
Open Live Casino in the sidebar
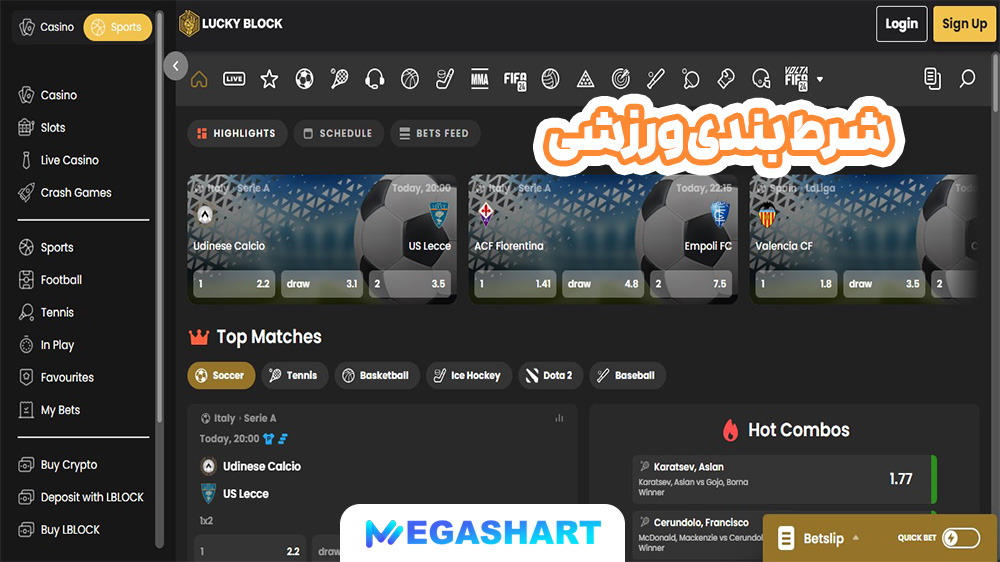[x=59, y=160]
